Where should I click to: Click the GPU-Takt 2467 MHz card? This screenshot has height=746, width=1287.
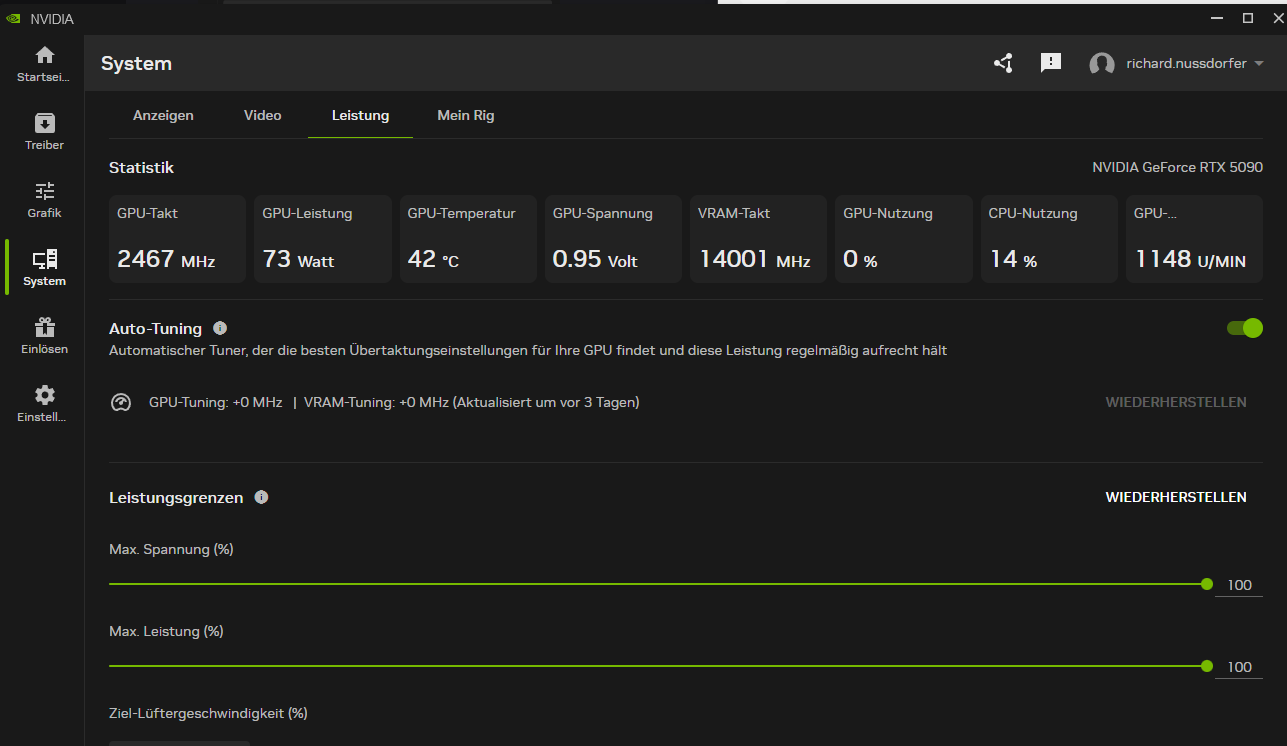tap(177, 239)
